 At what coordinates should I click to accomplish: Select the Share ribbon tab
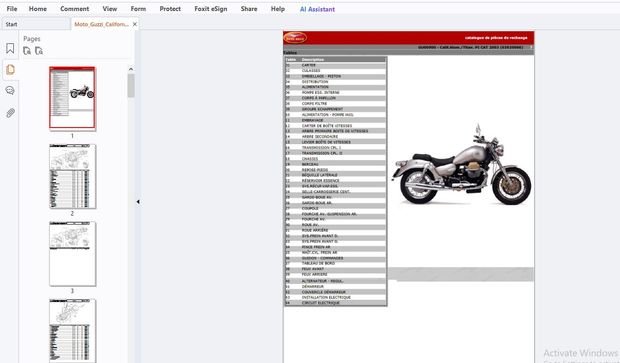pos(249,9)
